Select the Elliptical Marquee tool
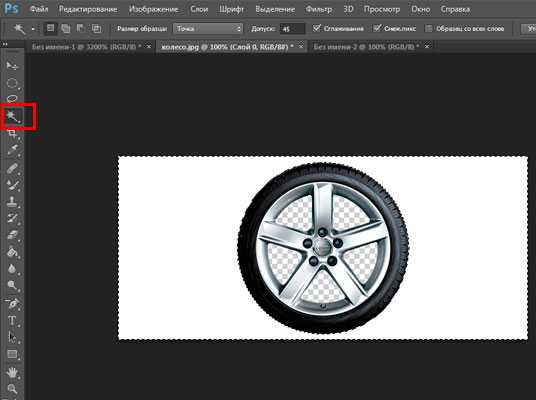 tap(12, 83)
